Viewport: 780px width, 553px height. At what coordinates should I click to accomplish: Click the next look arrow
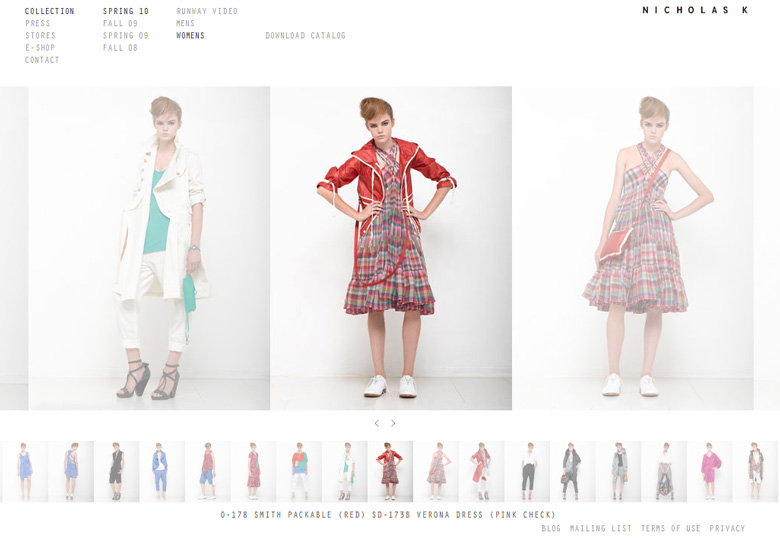pyautogui.click(x=393, y=423)
